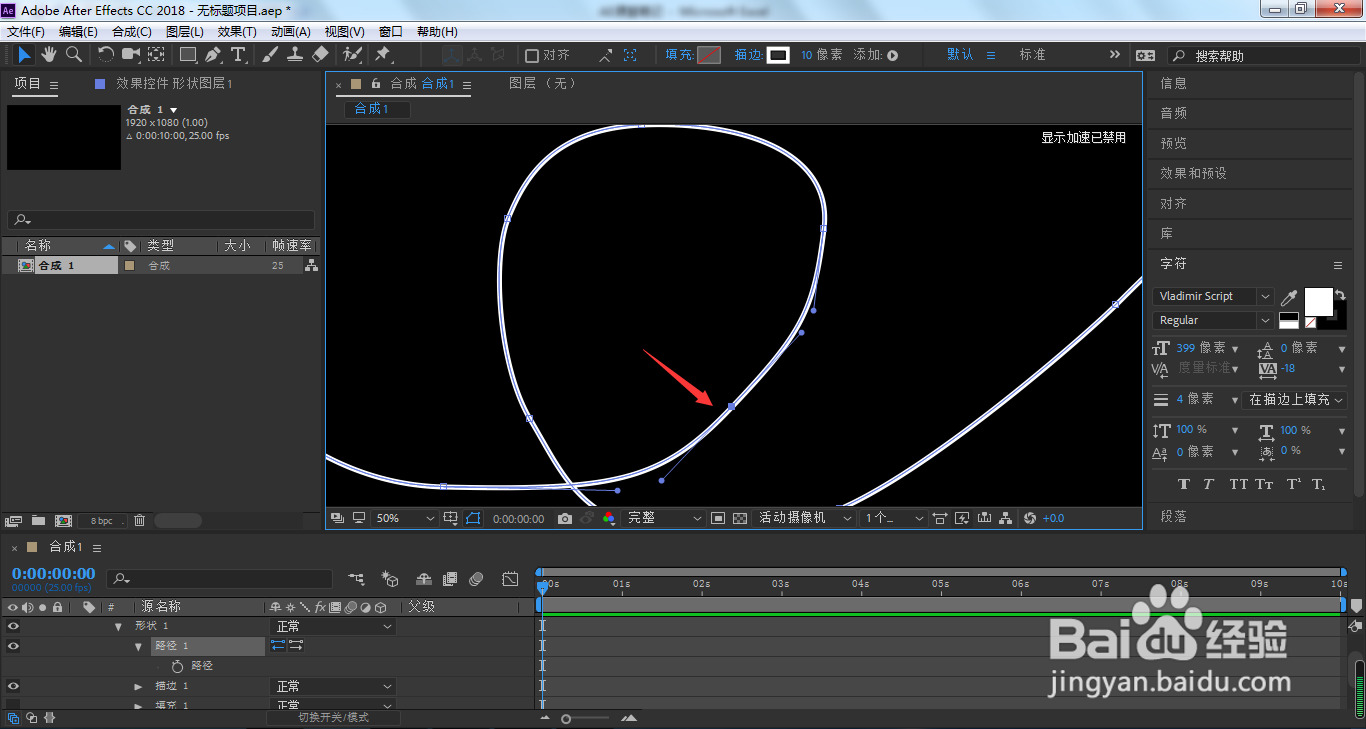This screenshot has width=1366, height=729.
Task: Select the Rotation tool
Action: coord(106,55)
